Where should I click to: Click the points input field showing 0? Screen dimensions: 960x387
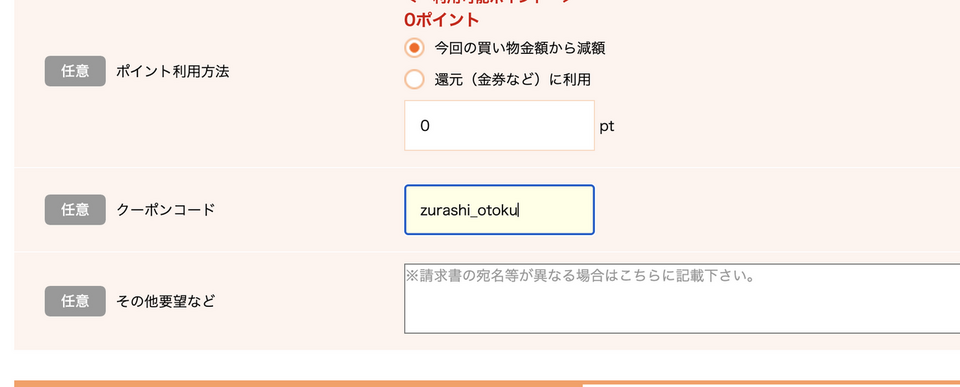coord(499,126)
